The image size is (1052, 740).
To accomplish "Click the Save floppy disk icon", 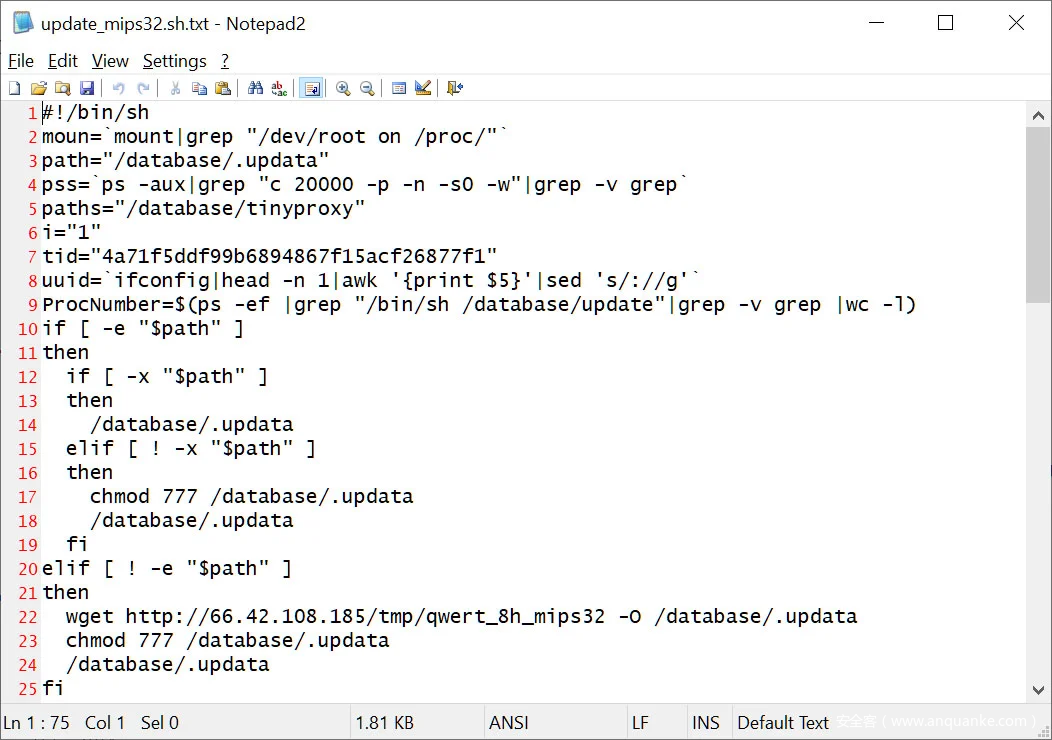I will [x=87, y=88].
